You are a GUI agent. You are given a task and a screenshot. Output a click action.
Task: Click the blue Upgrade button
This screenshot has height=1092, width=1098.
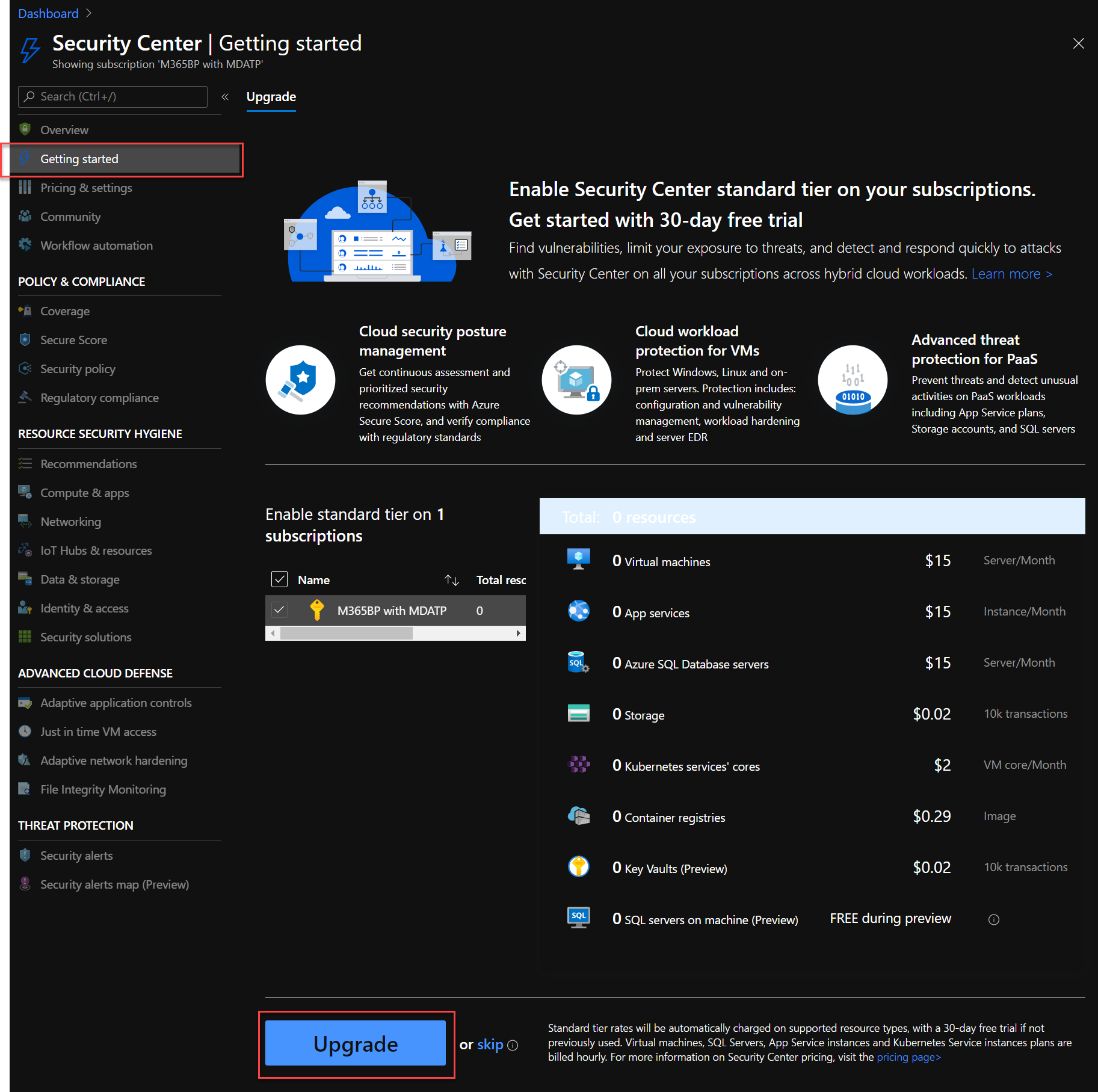pos(356,1043)
